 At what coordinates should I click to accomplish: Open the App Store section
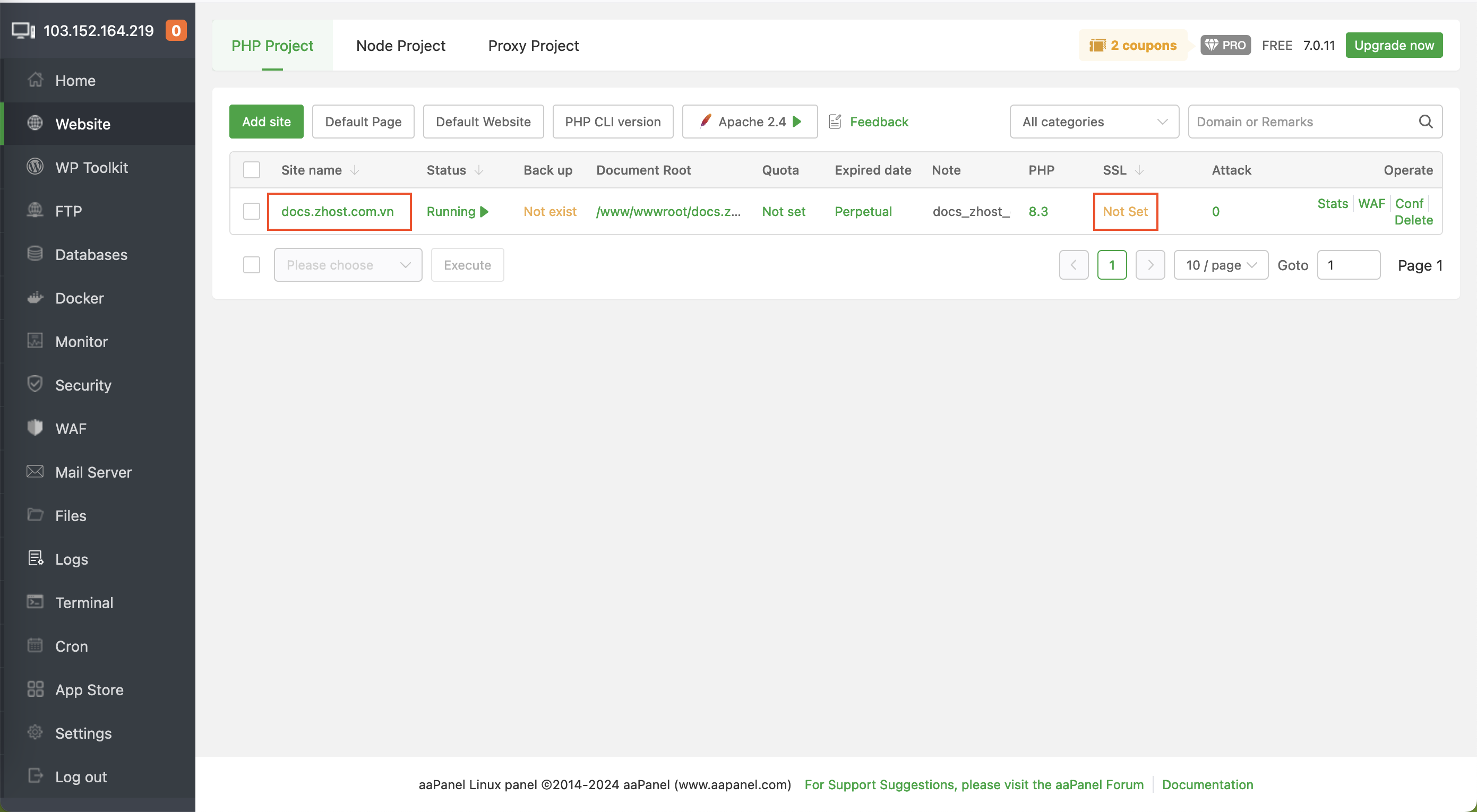tap(89, 689)
